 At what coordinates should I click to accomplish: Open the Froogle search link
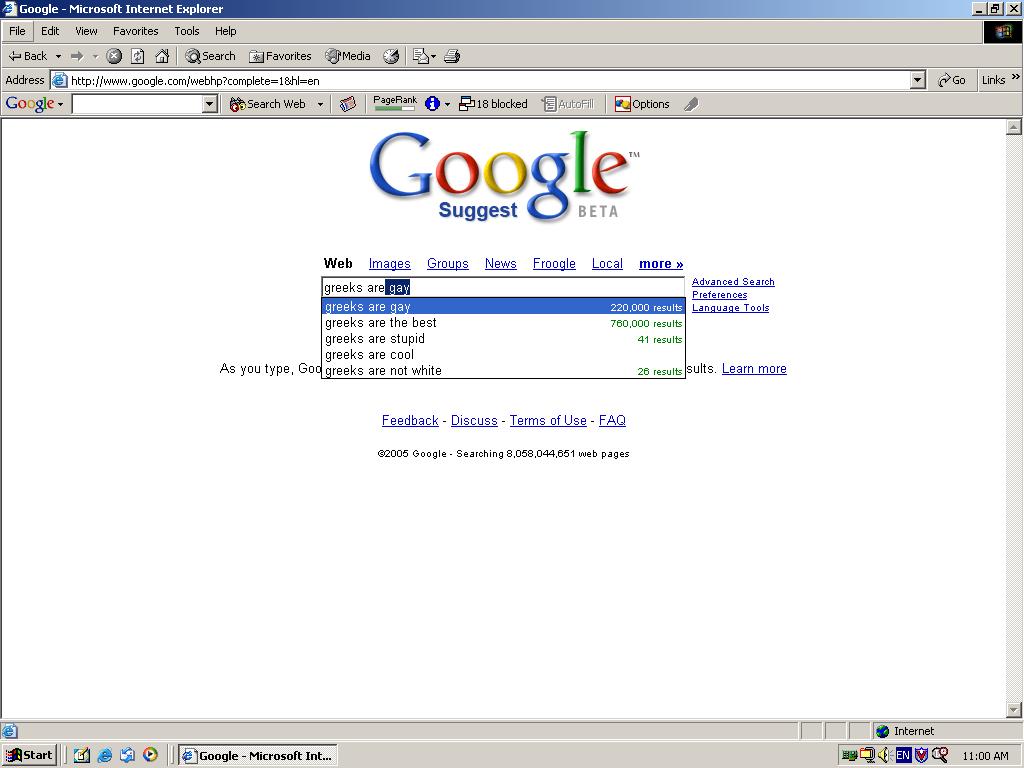pos(554,263)
